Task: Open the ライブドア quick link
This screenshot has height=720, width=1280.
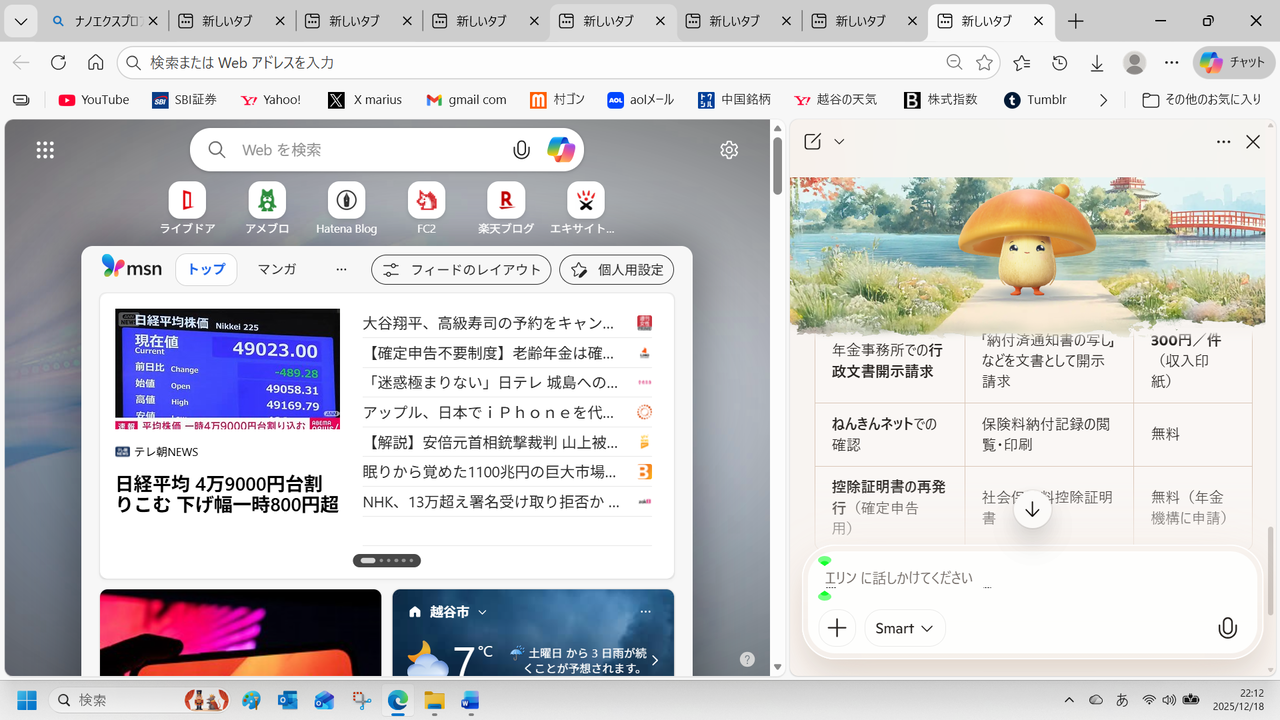Action: point(187,208)
